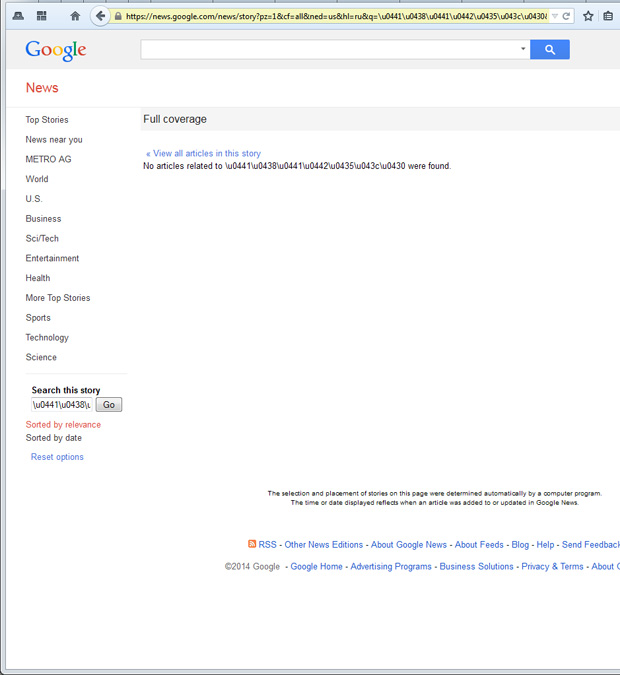
Task: Open the News heading link
Action: click(x=42, y=87)
